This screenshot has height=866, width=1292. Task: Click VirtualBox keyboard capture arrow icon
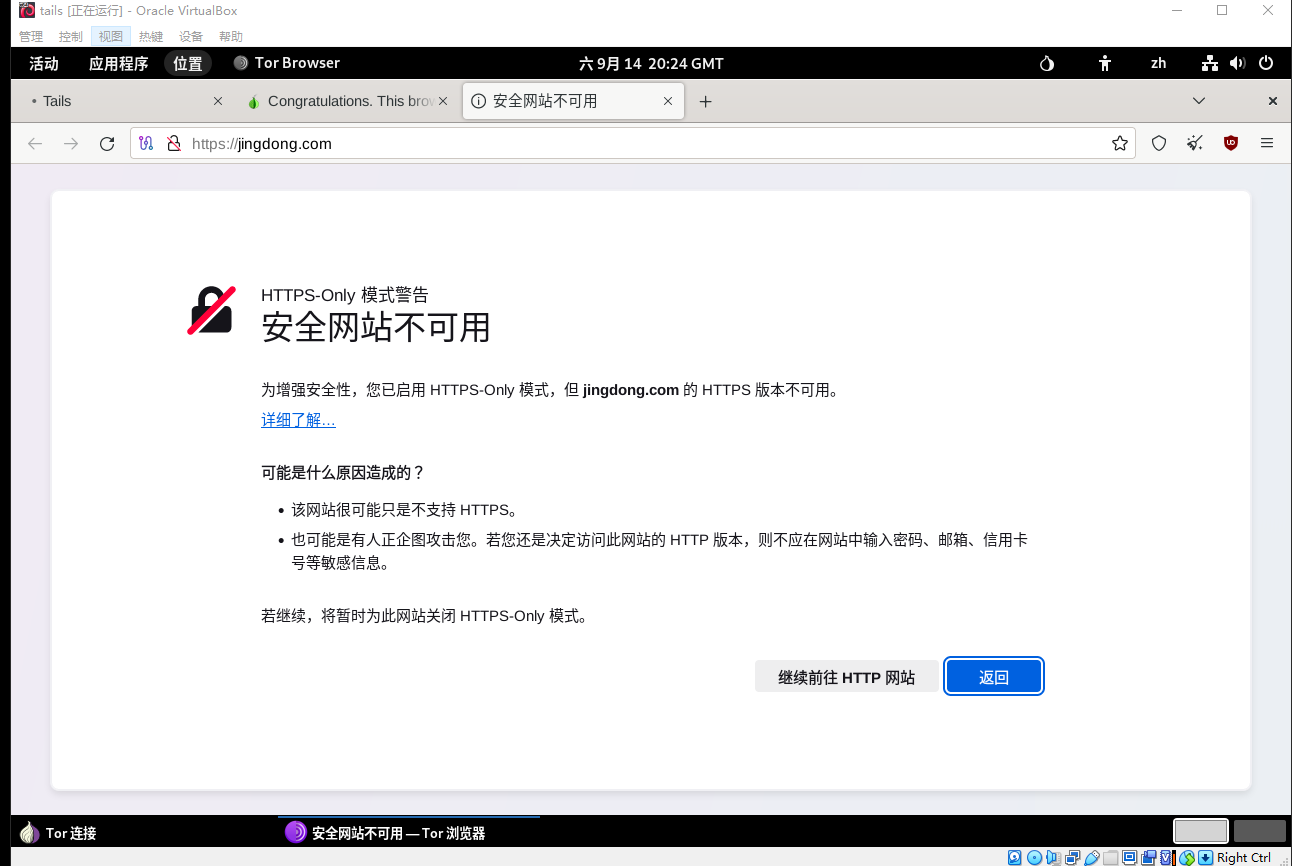click(1205, 857)
